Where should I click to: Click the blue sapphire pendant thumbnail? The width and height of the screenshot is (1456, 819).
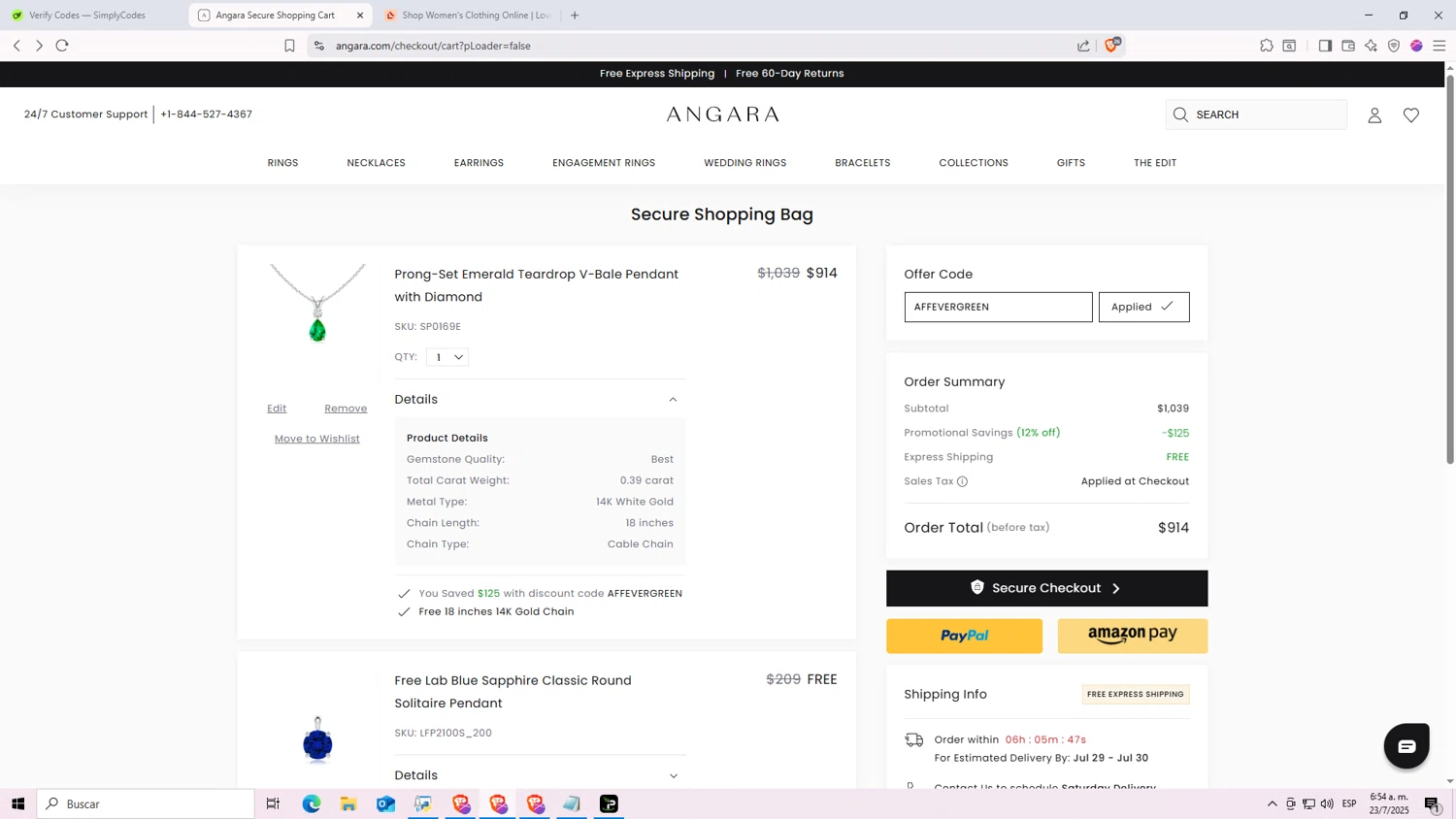(x=317, y=739)
